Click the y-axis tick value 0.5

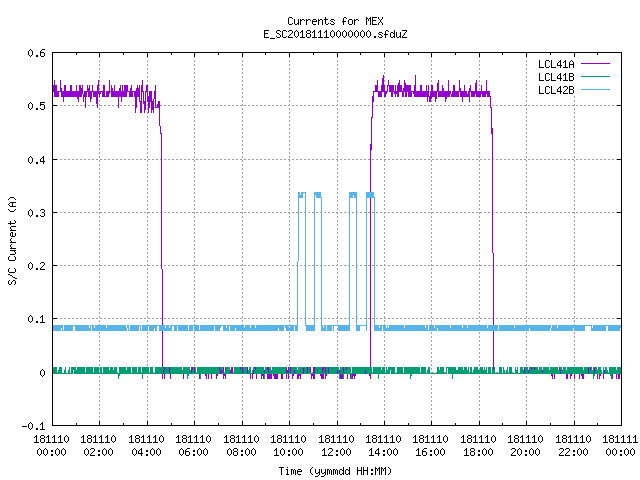[36, 106]
